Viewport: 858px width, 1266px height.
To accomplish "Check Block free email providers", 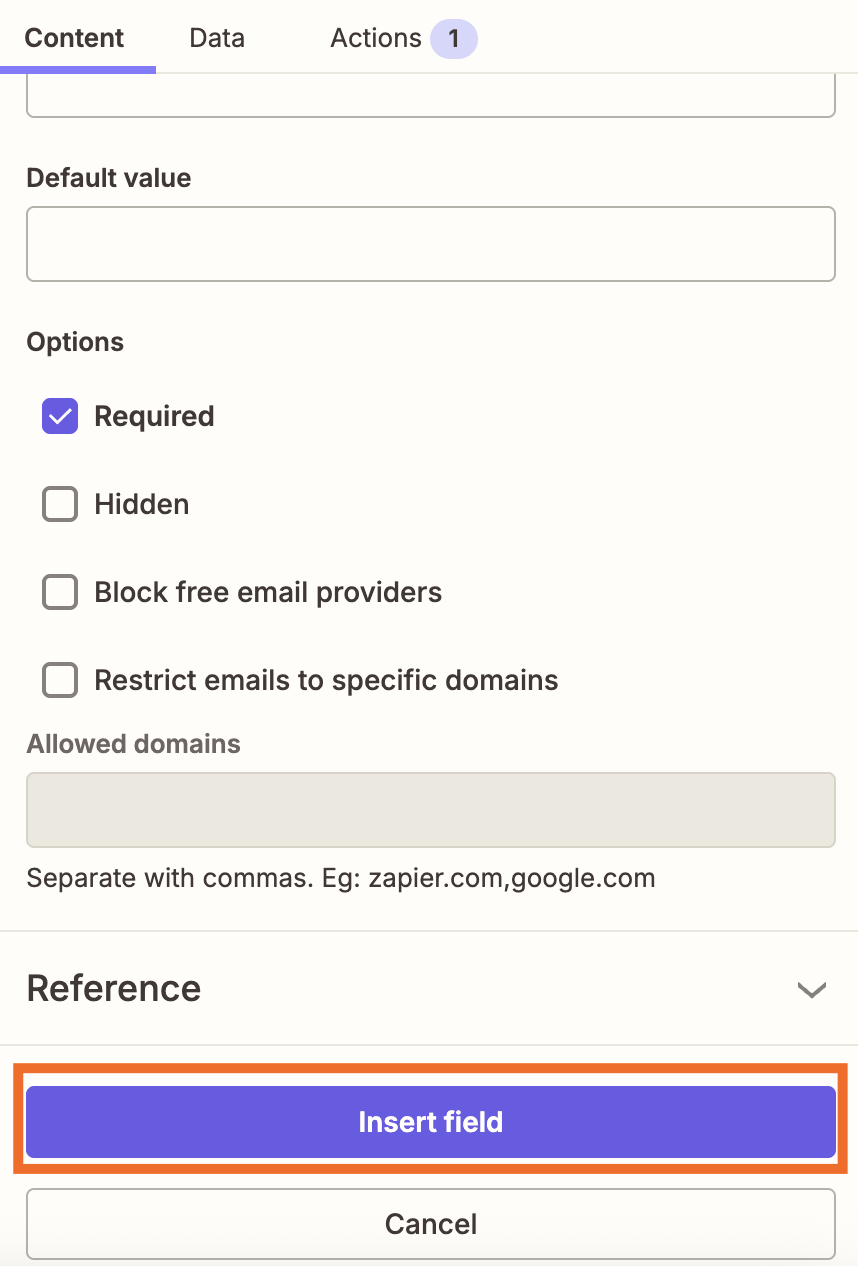I will point(59,592).
